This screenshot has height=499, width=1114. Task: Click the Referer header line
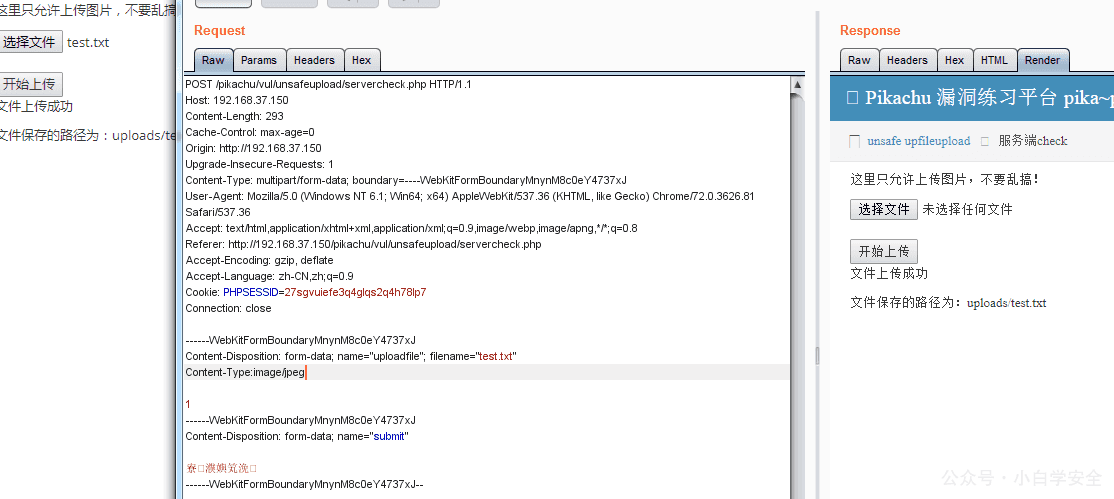[x=363, y=245]
